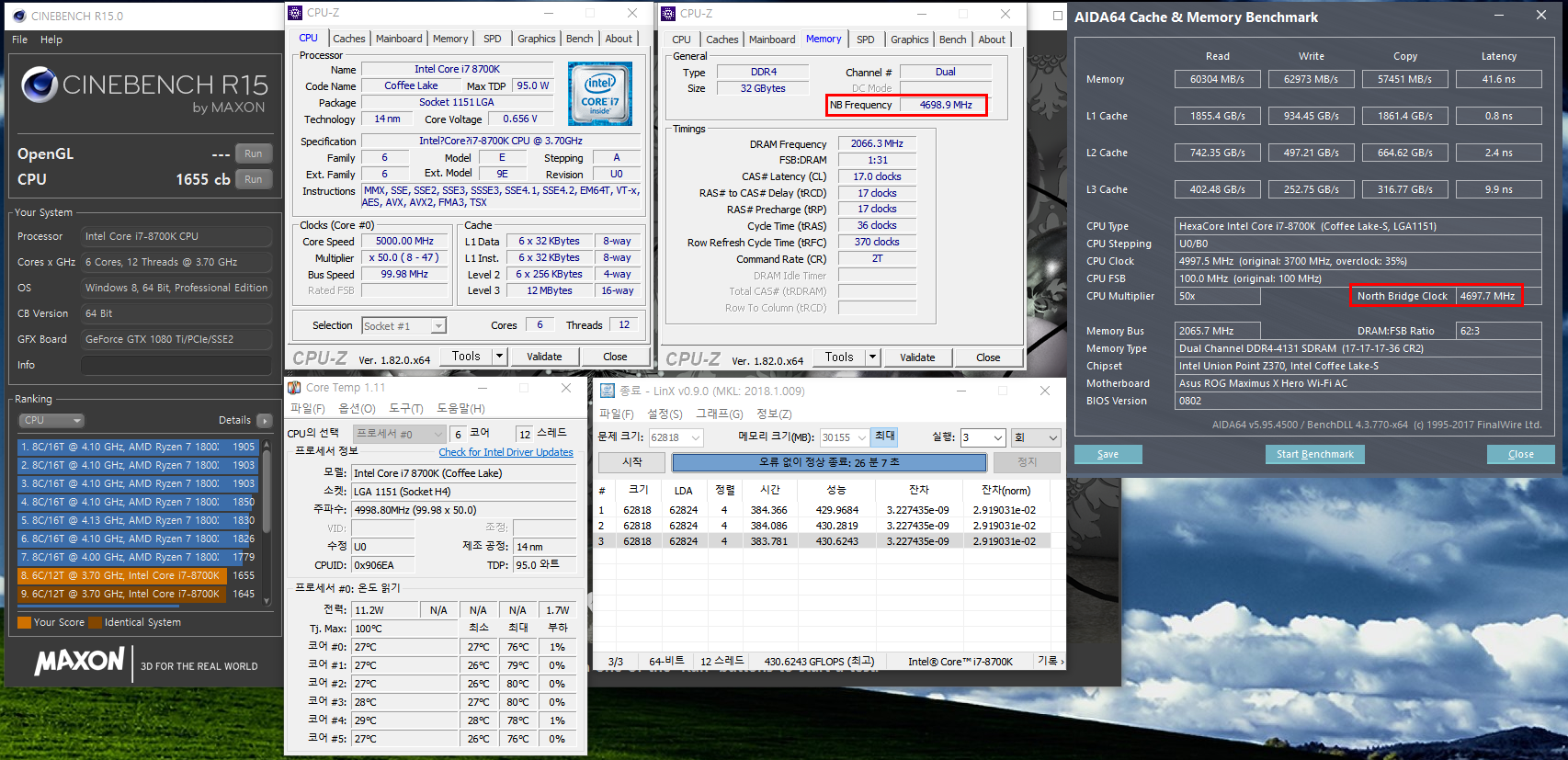Screen dimensions: 1568x760
Task: Click the Intel Core i7 inside logo
Action: pyautogui.click(x=599, y=94)
